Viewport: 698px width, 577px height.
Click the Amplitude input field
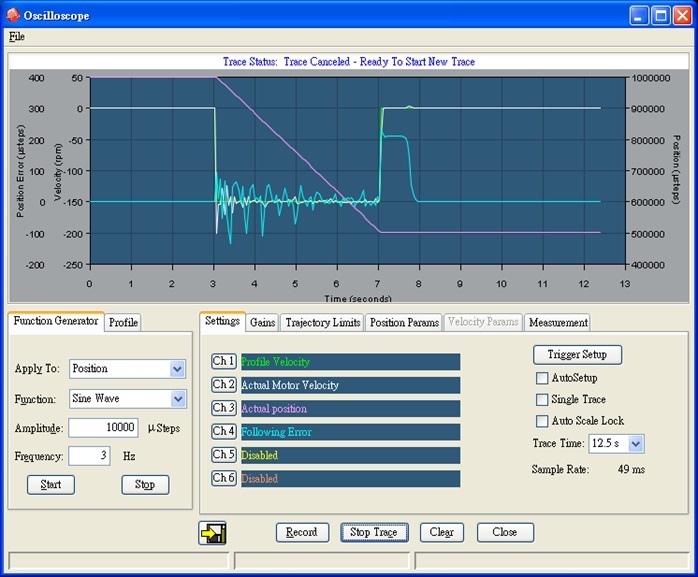[103, 428]
